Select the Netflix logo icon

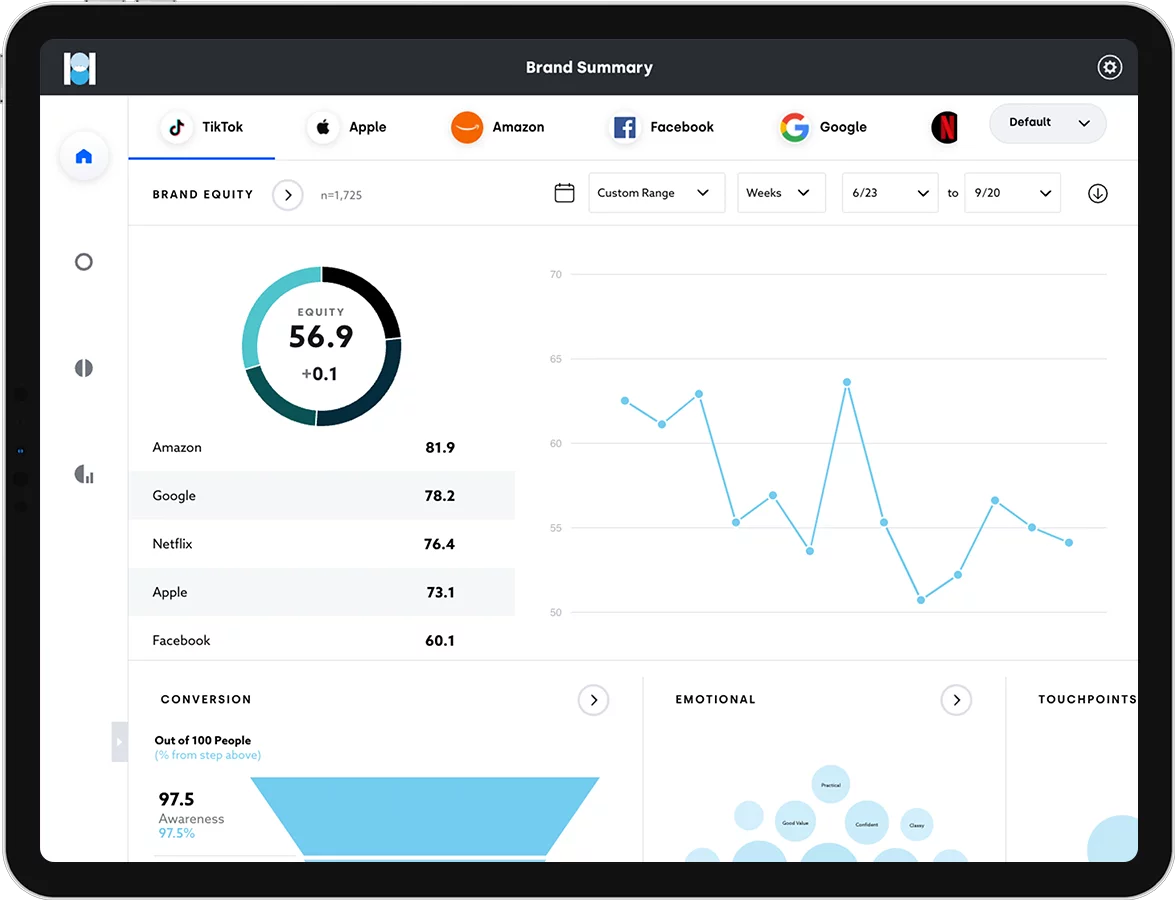pyautogui.click(x=945, y=127)
